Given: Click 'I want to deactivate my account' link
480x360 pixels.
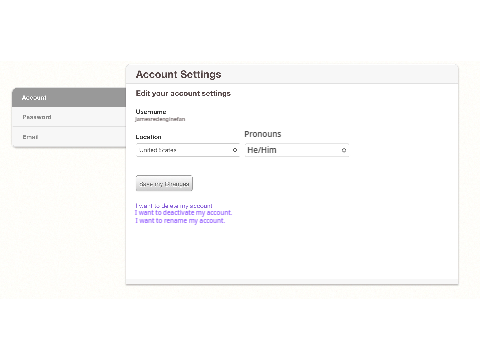Looking at the screenshot, I should (x=184, y=213).
